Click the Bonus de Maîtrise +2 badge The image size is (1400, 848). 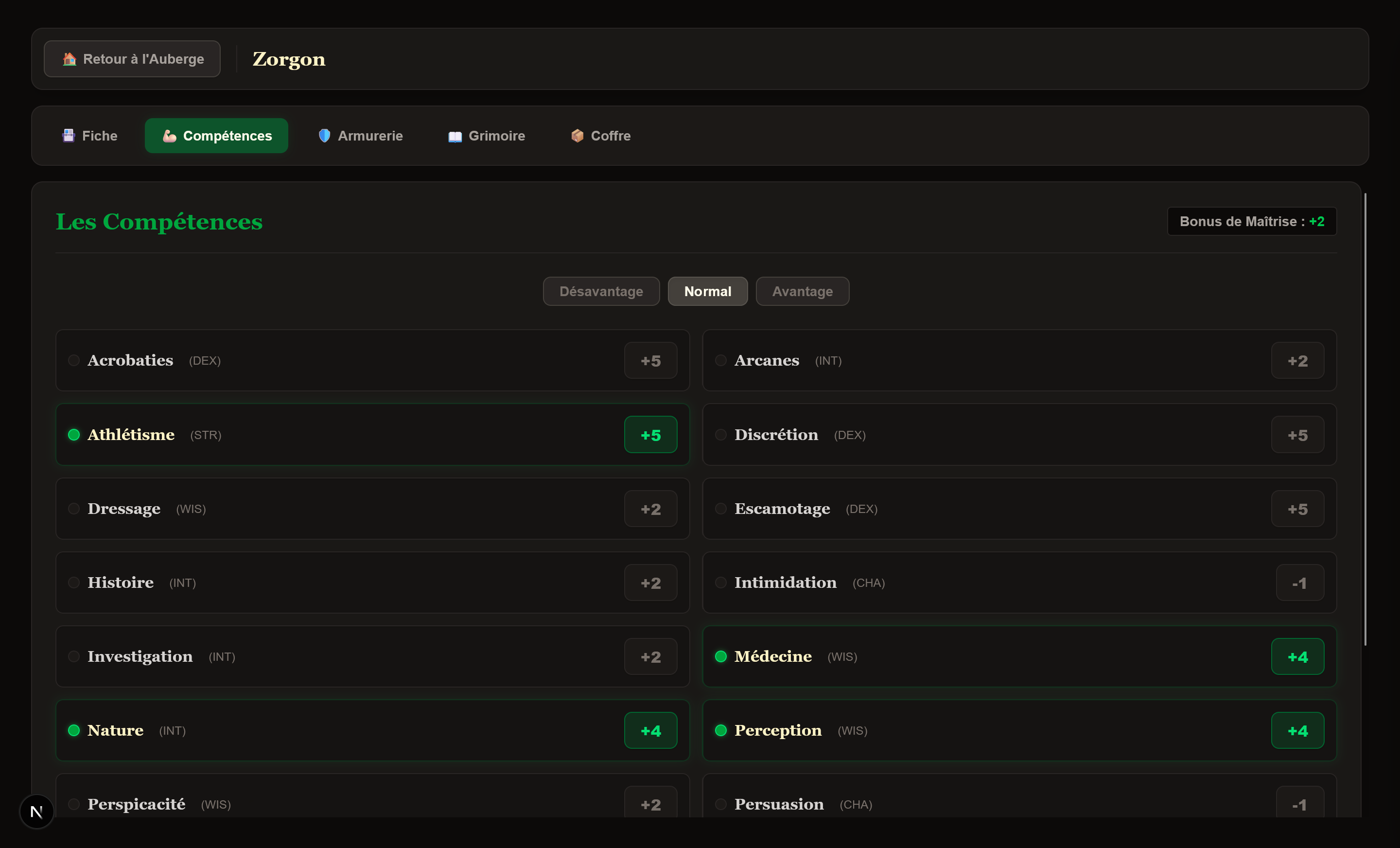1252,221
